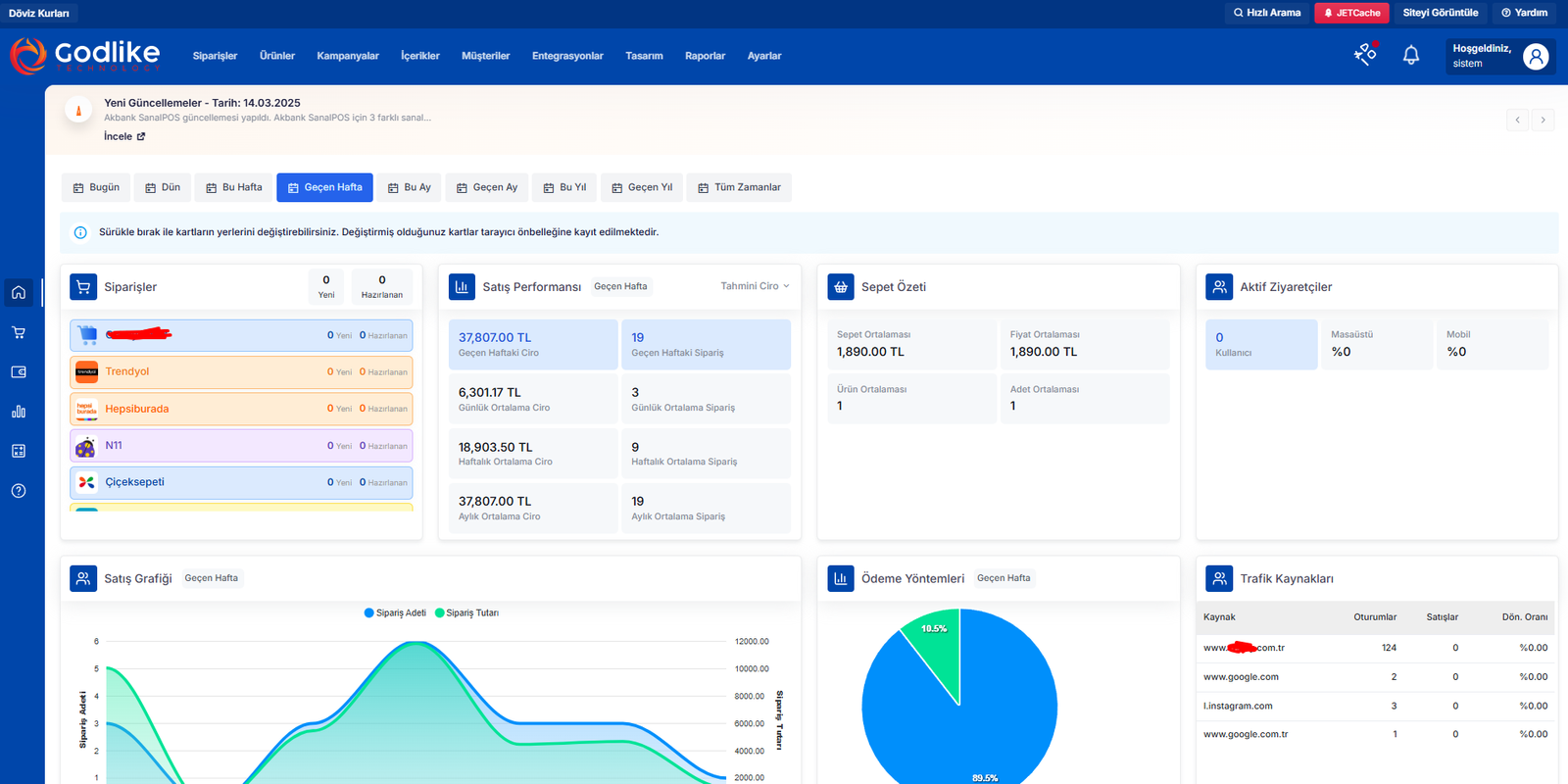Open the home dashboard sidebar icon
1568x784 pixels.
[x=19, y=293]
